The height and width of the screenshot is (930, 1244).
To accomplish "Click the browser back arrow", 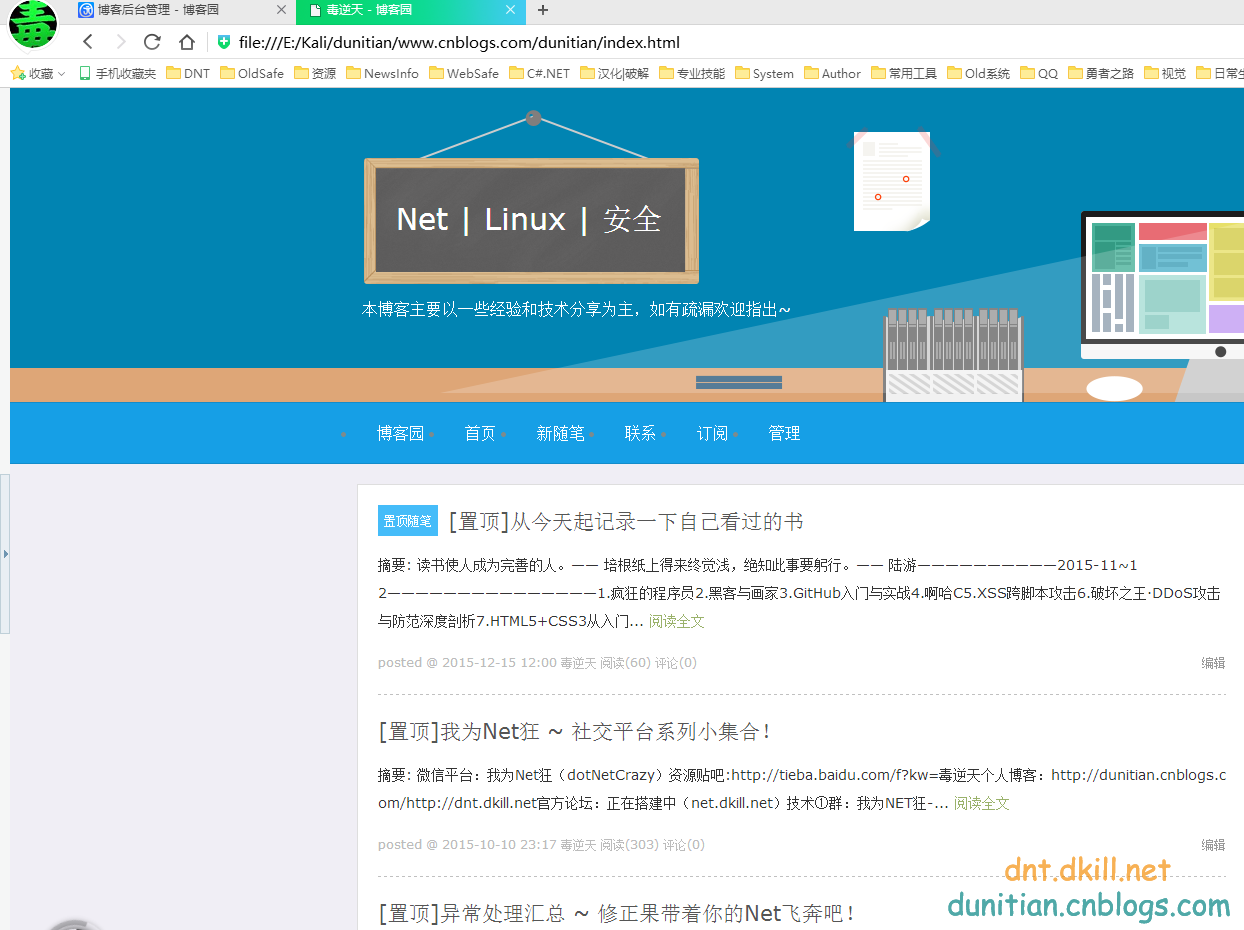I will (x=88, y=42).
